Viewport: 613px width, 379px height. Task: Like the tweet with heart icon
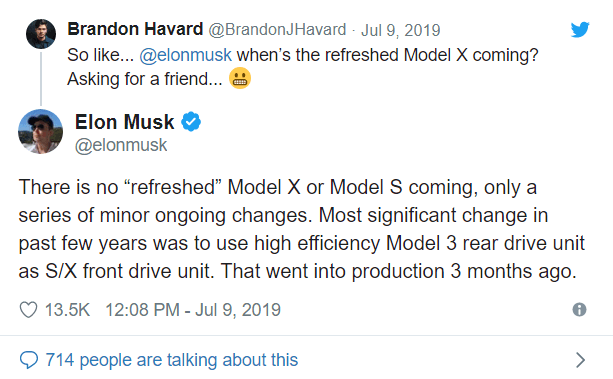[x=29, y=310]
